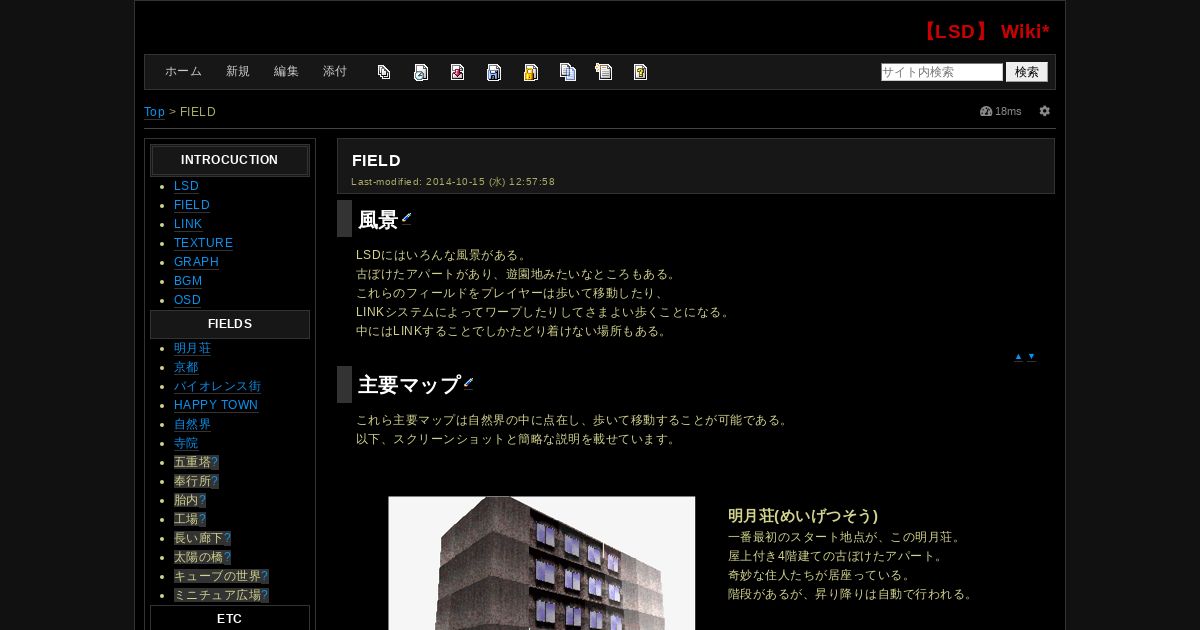This screenshot has width=1200, height=630.
Task: Click the padlock toolbar icon
Action: [531, 72]
